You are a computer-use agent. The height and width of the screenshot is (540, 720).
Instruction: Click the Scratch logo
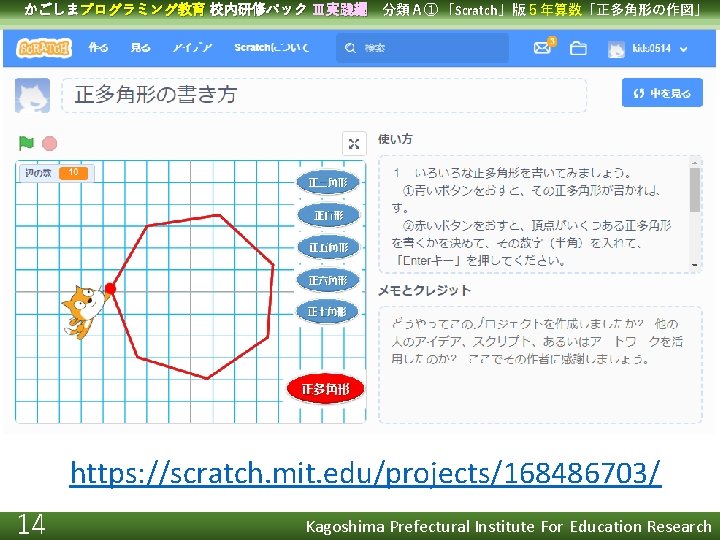pyautogui.click(x=44, y=48)
